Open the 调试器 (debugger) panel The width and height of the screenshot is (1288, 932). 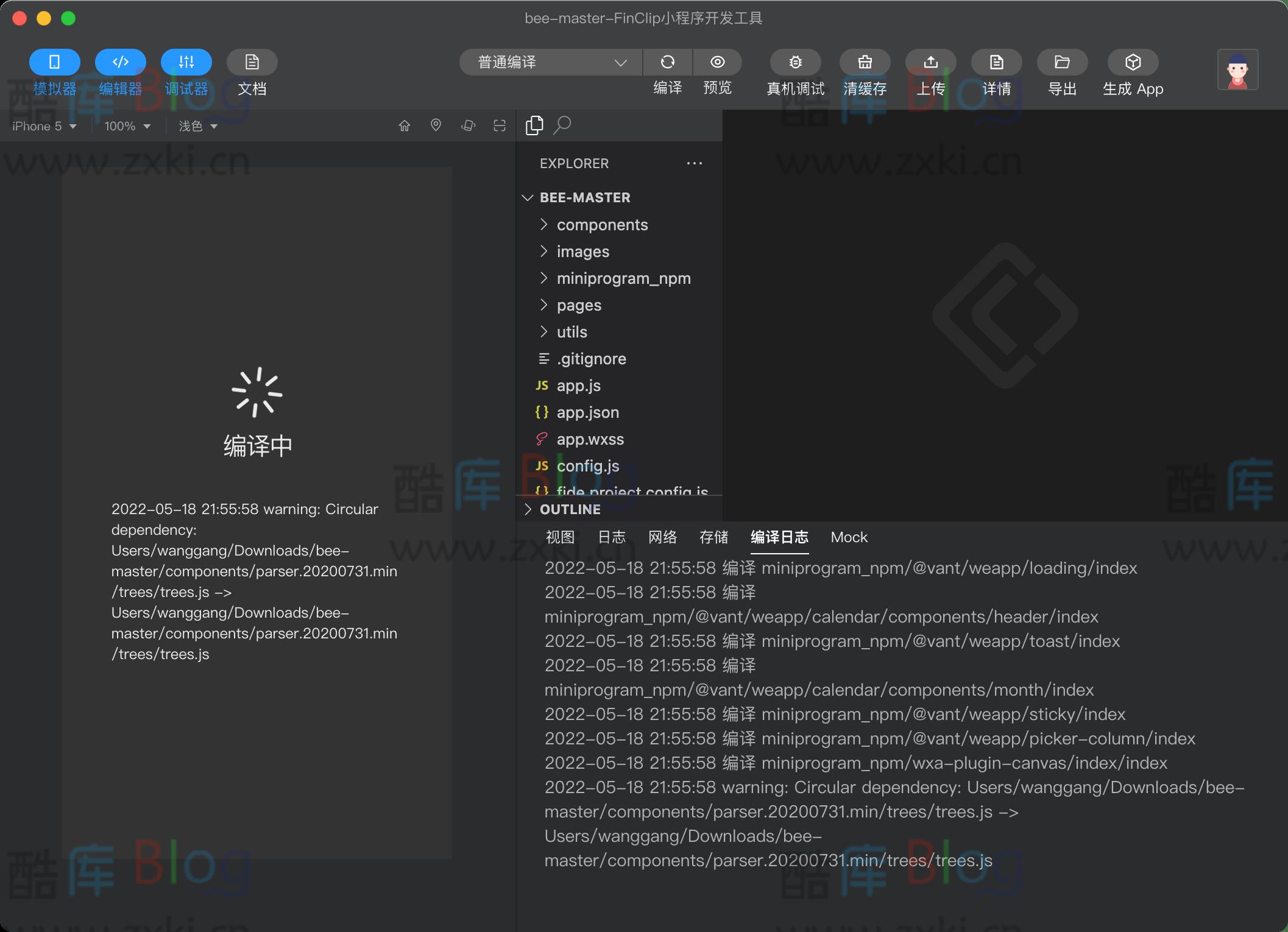tap(186, 62)
